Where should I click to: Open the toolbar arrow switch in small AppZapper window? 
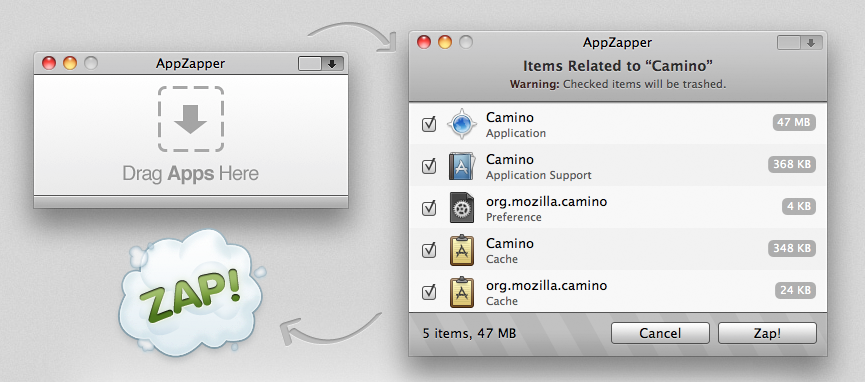click(x=321, y=63)
